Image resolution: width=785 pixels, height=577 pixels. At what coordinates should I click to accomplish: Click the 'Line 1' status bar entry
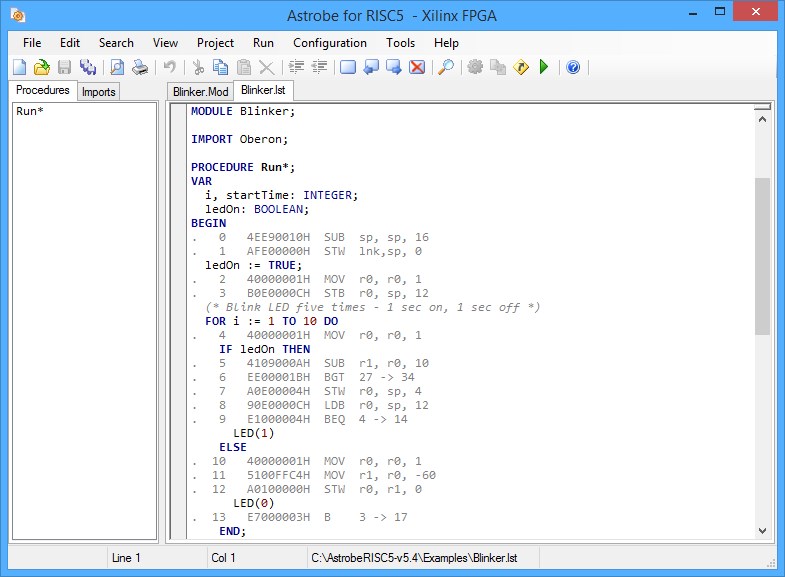[126, 558]
